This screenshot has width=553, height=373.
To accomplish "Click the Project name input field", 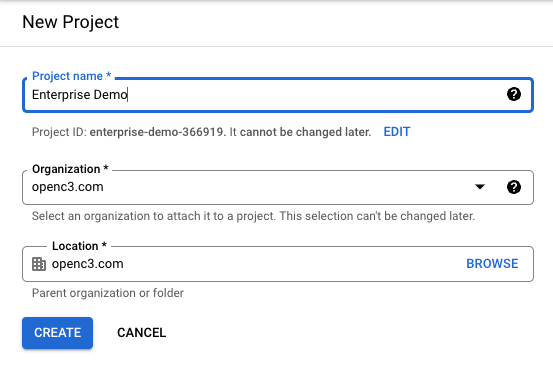I will click(x=278, y=95).
